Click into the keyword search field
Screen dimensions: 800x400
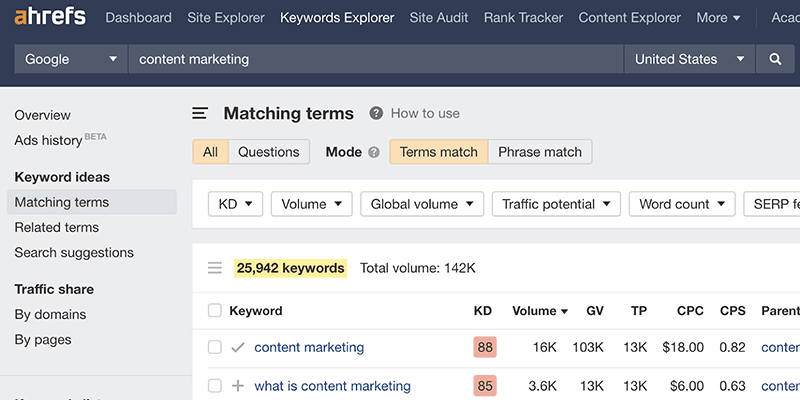pos(376,59)
